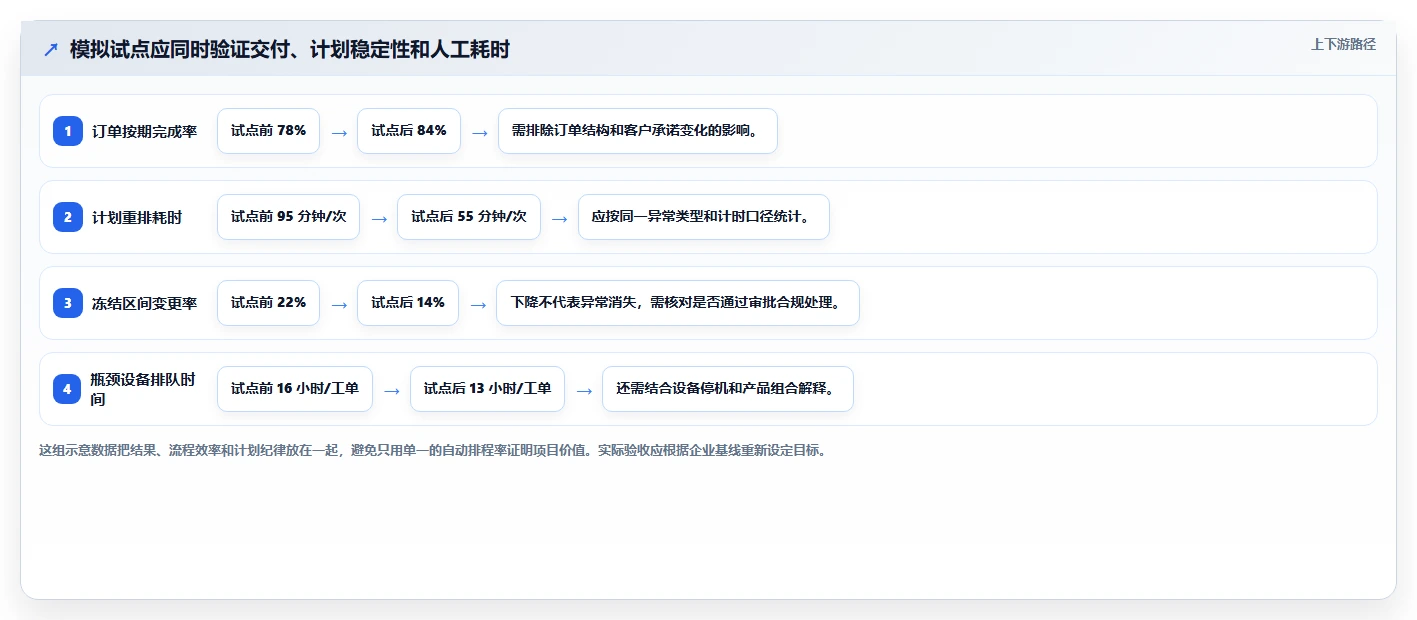The width and height of the screenshot is (1417, 620).
Task: Click the 试点前 95 分钟/次 chip
Action: pos(288,217)
